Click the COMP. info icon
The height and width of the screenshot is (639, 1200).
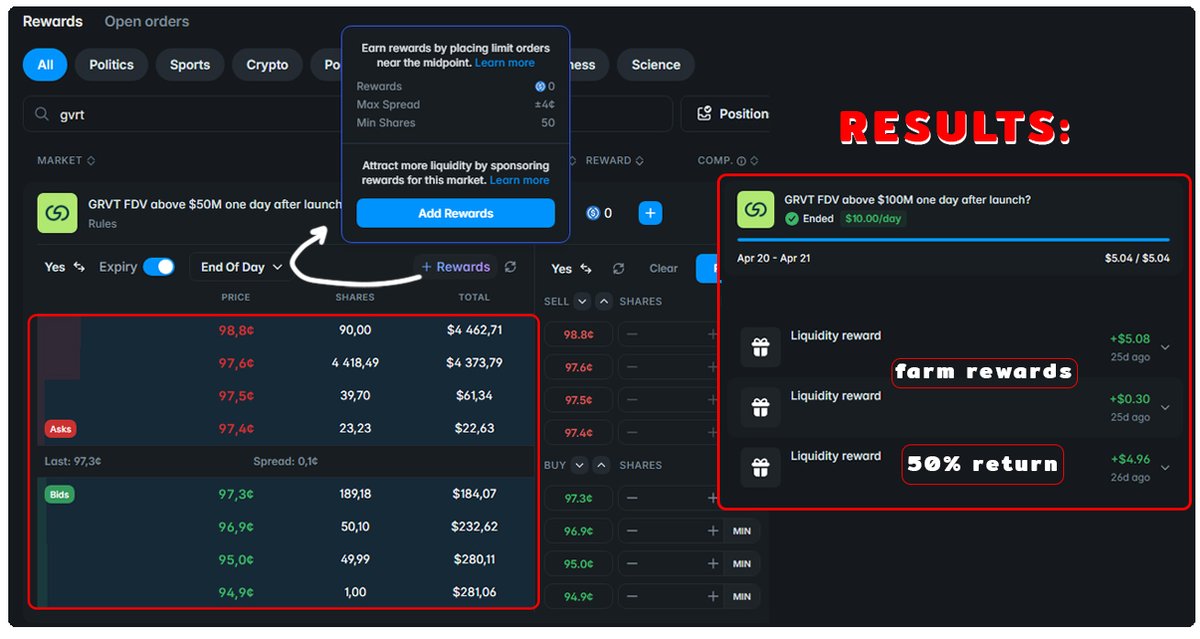[741, 161]
